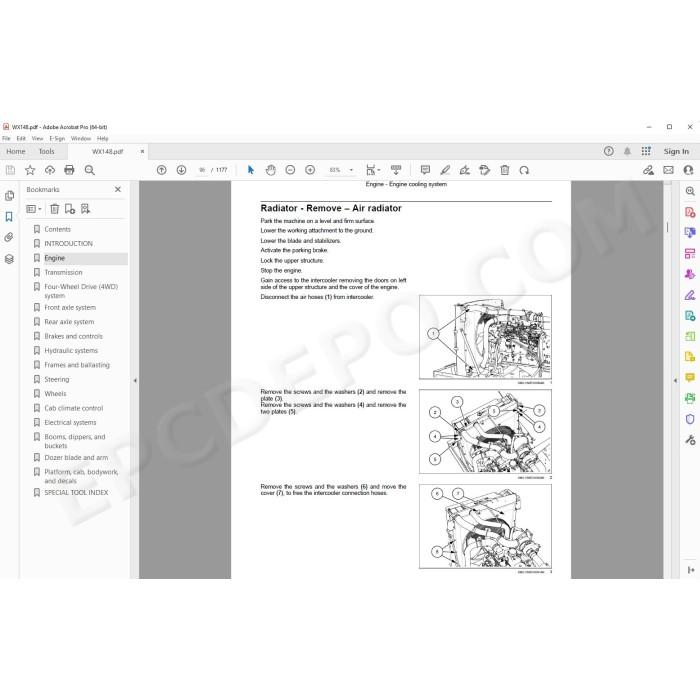Jump to the Hydraulic systems bookmark
Screen dimensions: 700x700
pyautogui.click(x=71, y=350)
